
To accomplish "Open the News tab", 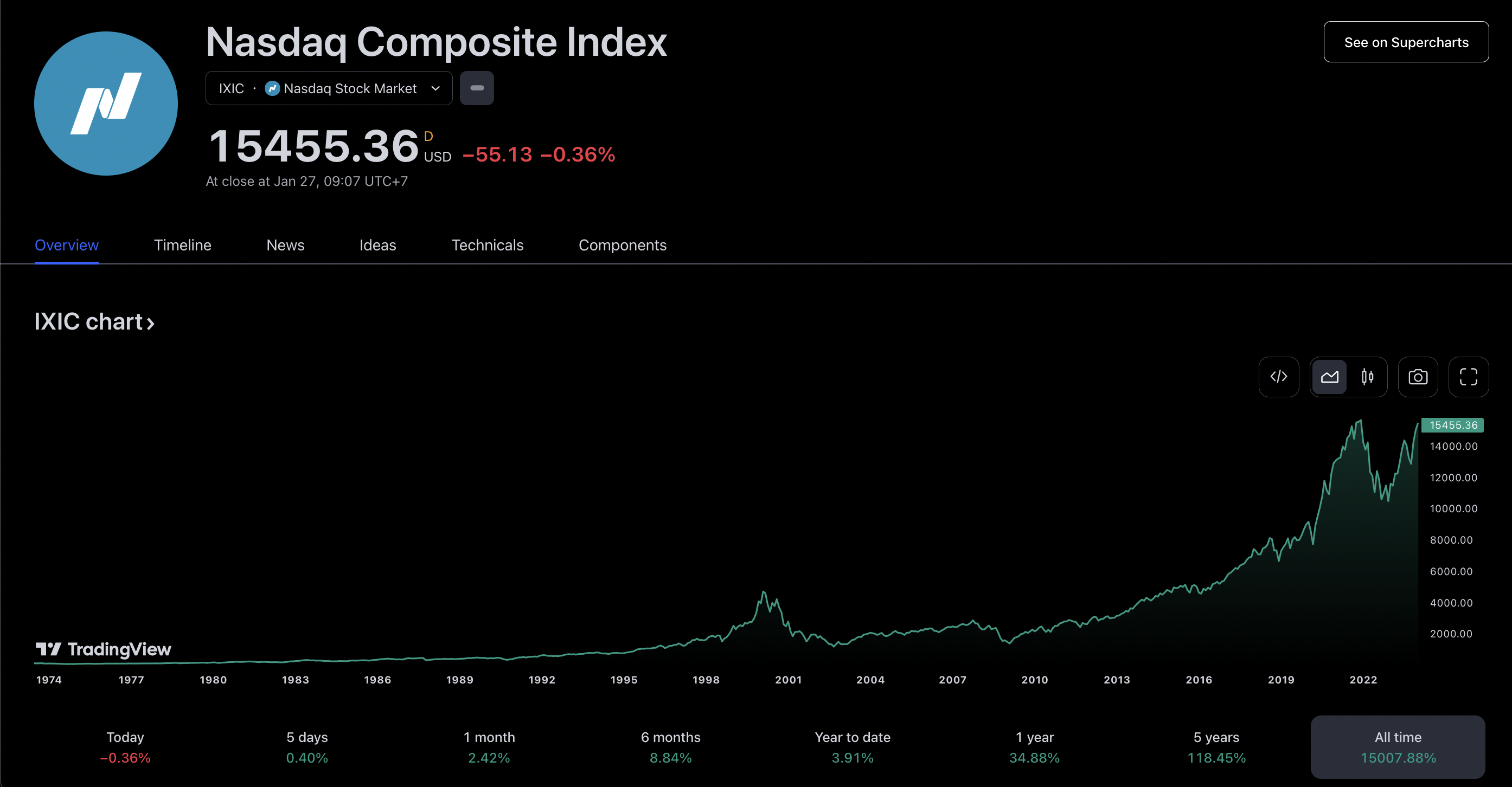I will click(285, 245).
